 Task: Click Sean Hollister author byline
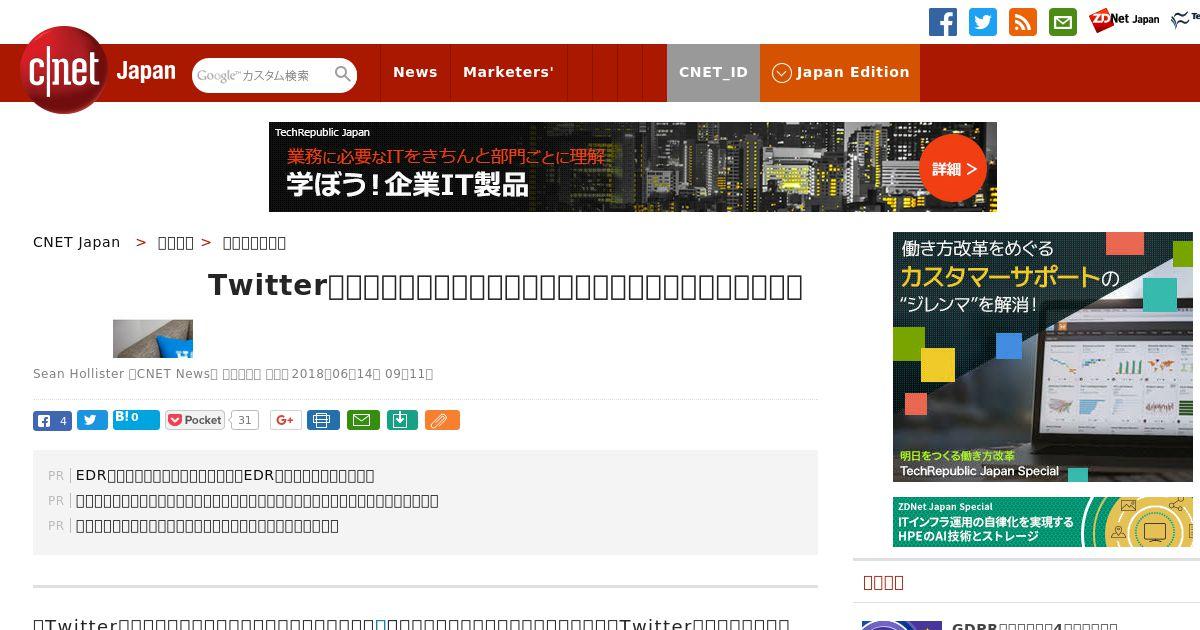point(79,374)
